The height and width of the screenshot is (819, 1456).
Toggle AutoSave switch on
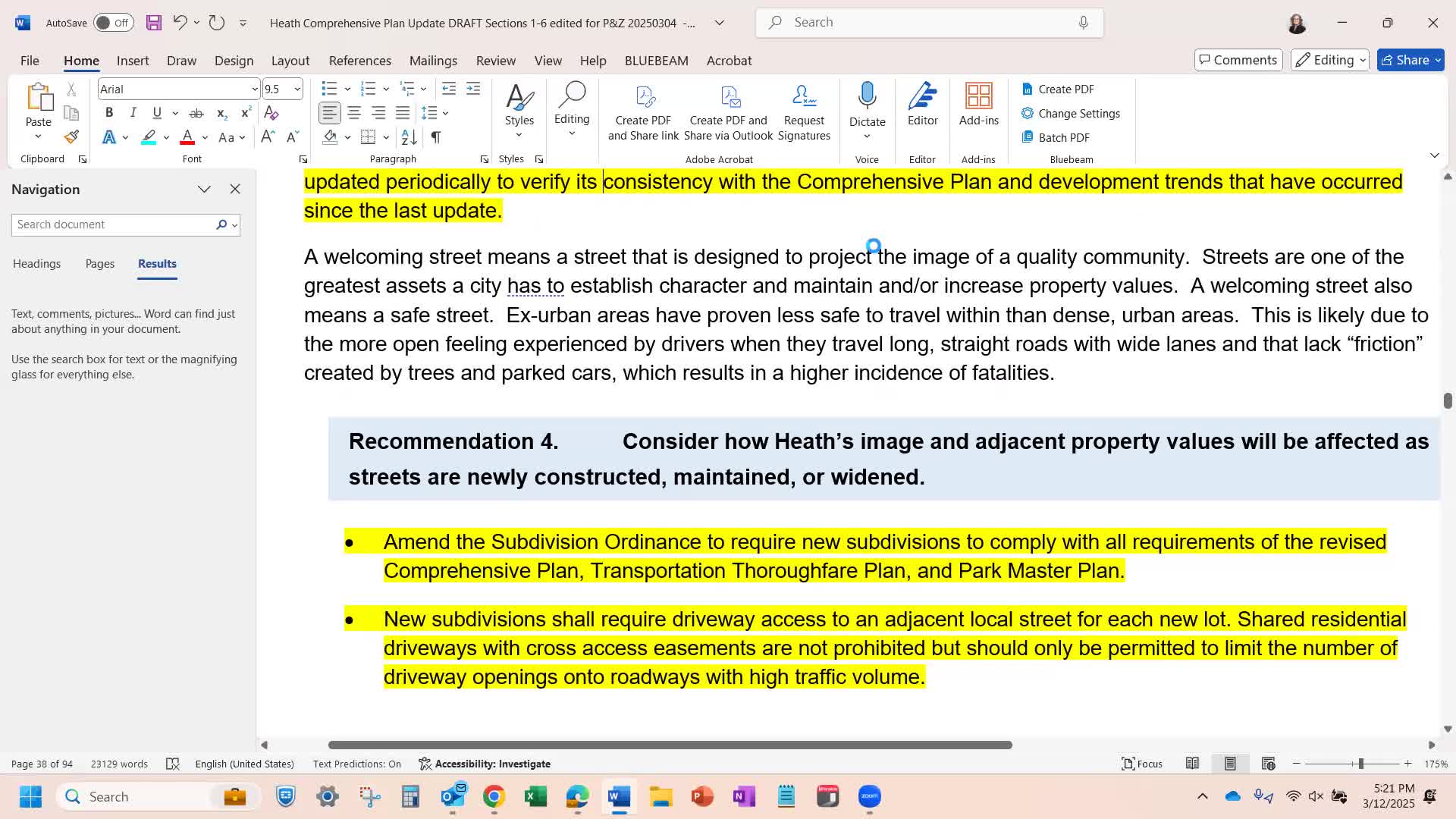pos(113,23)
